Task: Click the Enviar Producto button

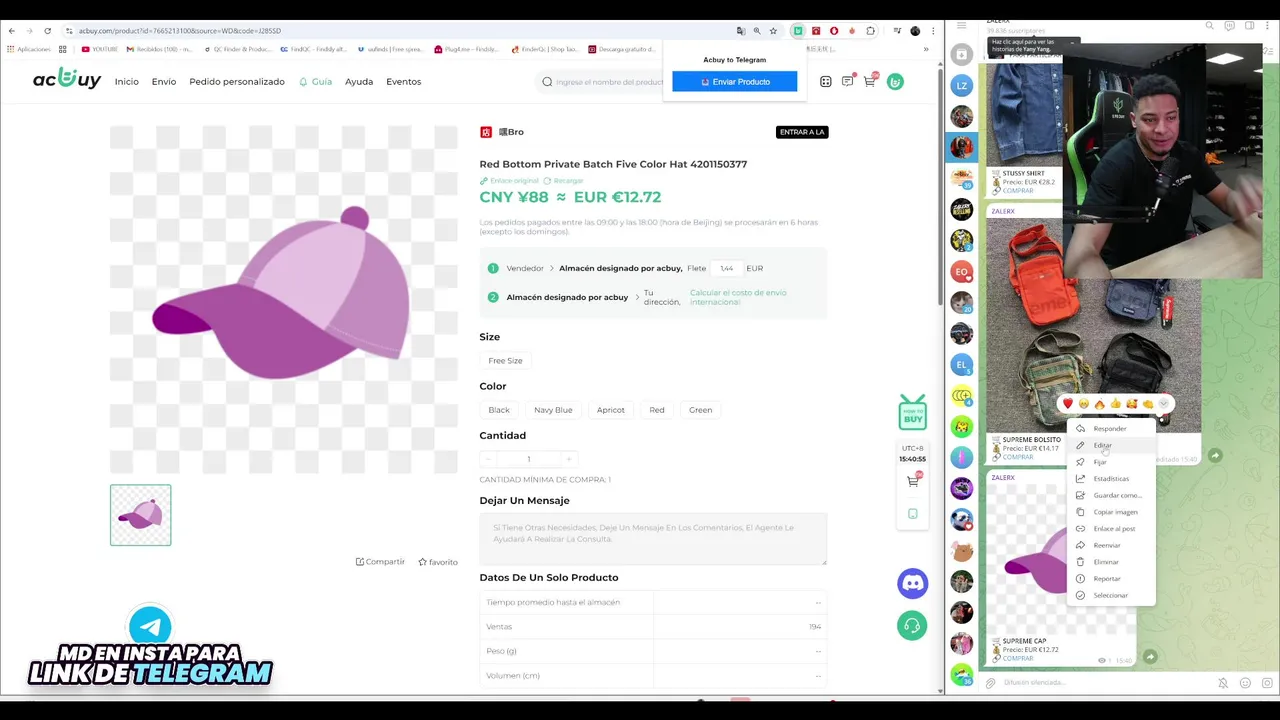Action: coord(735,82)
